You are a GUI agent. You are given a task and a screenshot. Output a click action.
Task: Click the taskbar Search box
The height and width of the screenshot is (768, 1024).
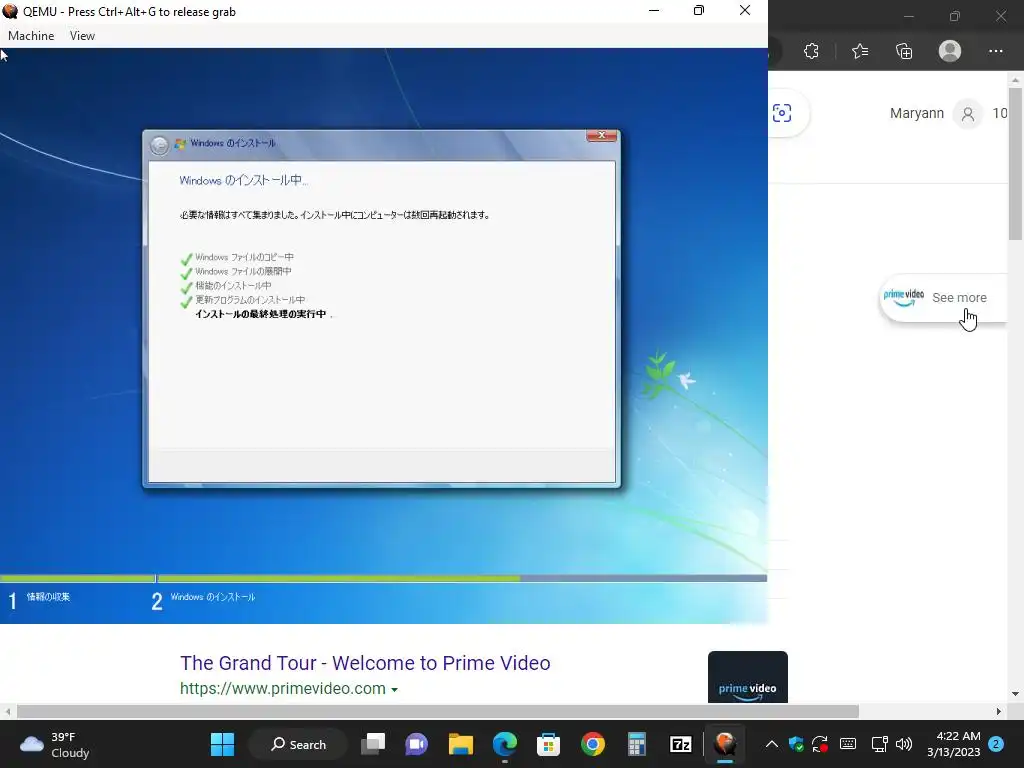click(298, 744)
